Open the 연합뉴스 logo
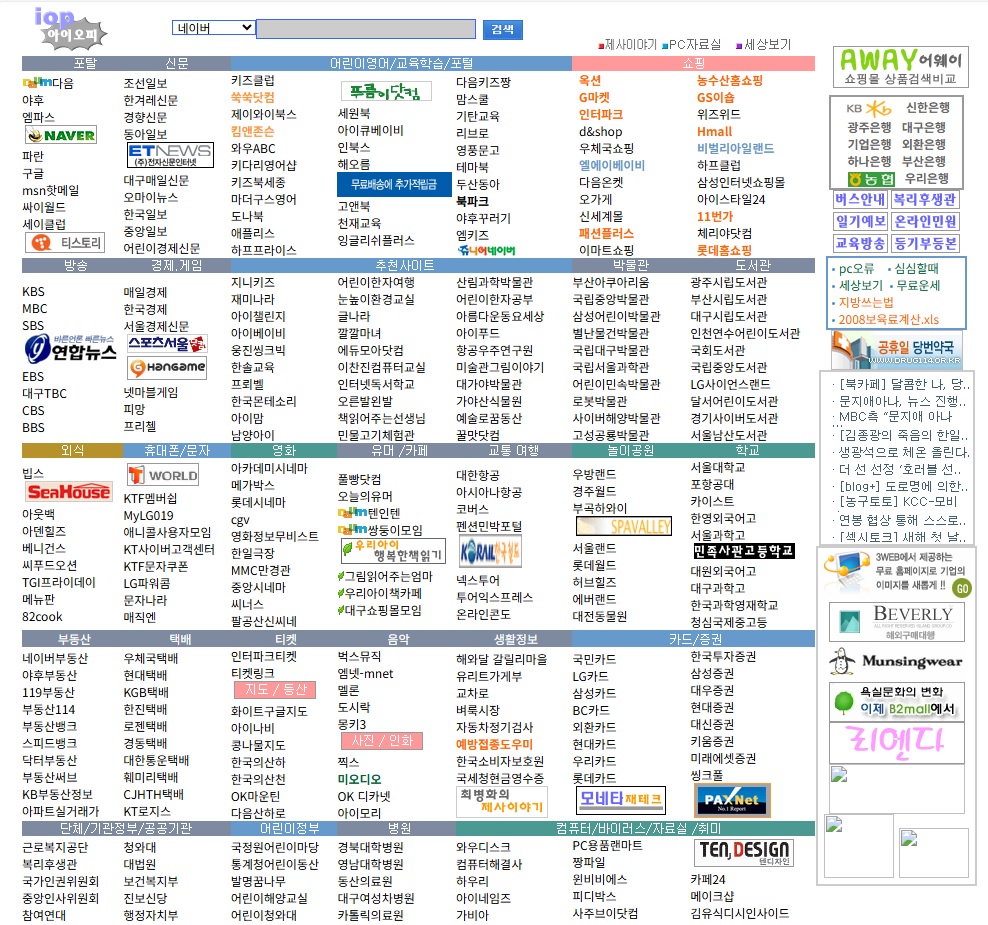 (x=70, y=348)
